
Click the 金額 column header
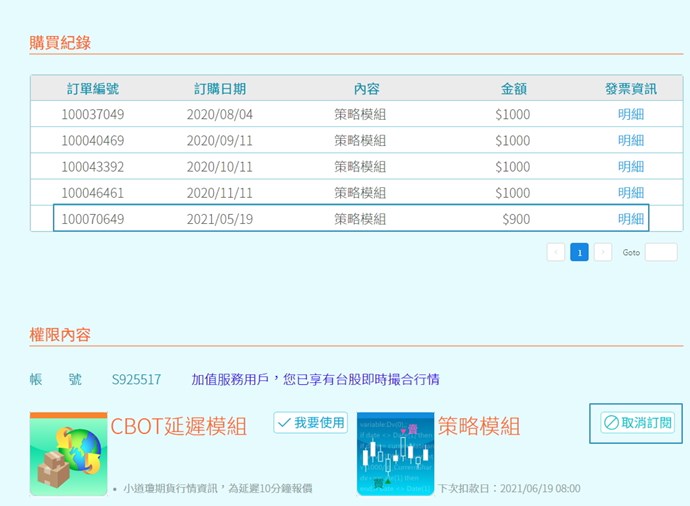point(513,88)
